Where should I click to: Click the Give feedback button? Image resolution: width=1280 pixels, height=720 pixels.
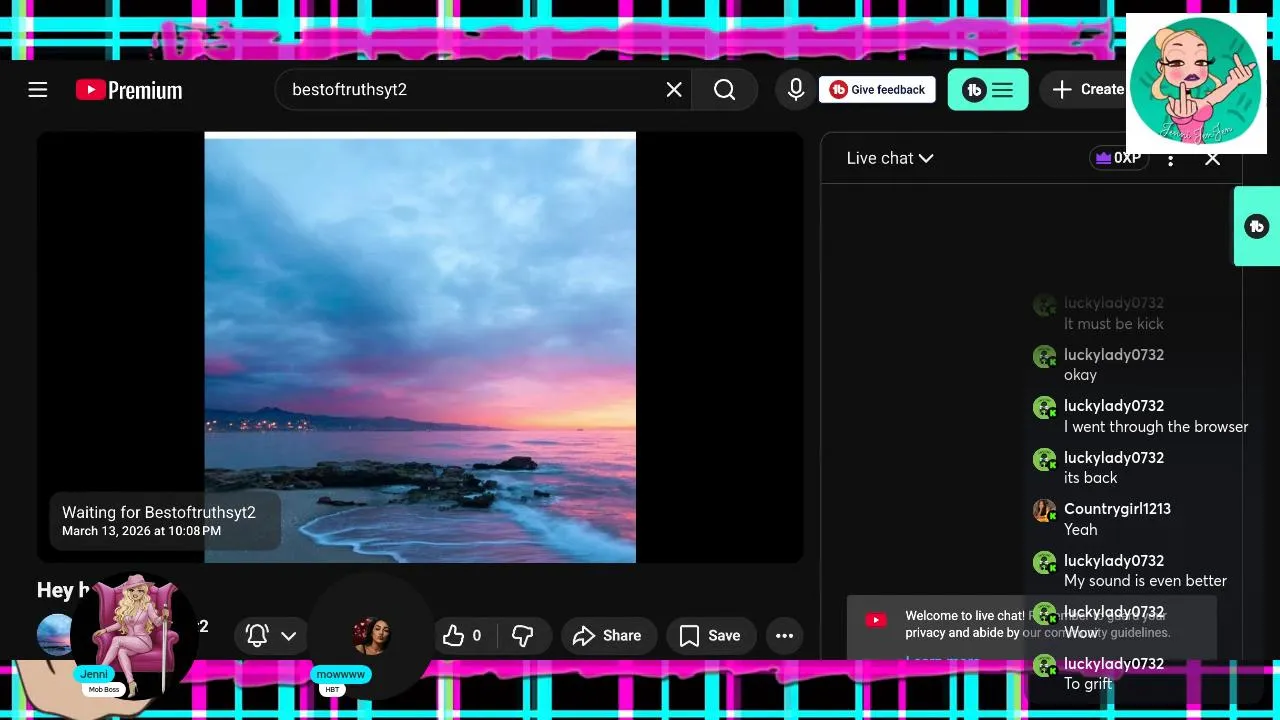(877, 90)
